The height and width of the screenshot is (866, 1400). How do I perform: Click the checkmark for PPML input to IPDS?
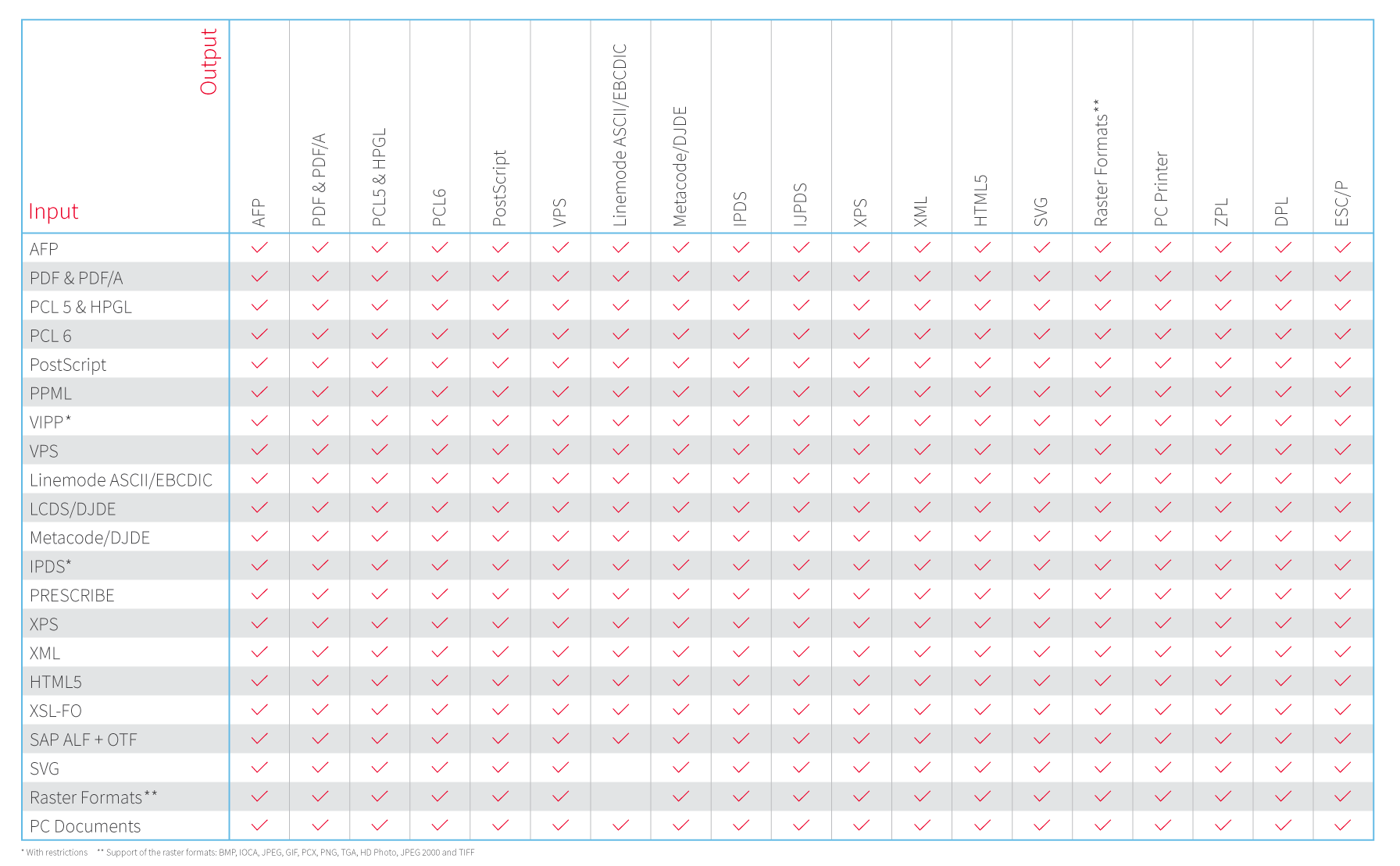click(741, 392)
